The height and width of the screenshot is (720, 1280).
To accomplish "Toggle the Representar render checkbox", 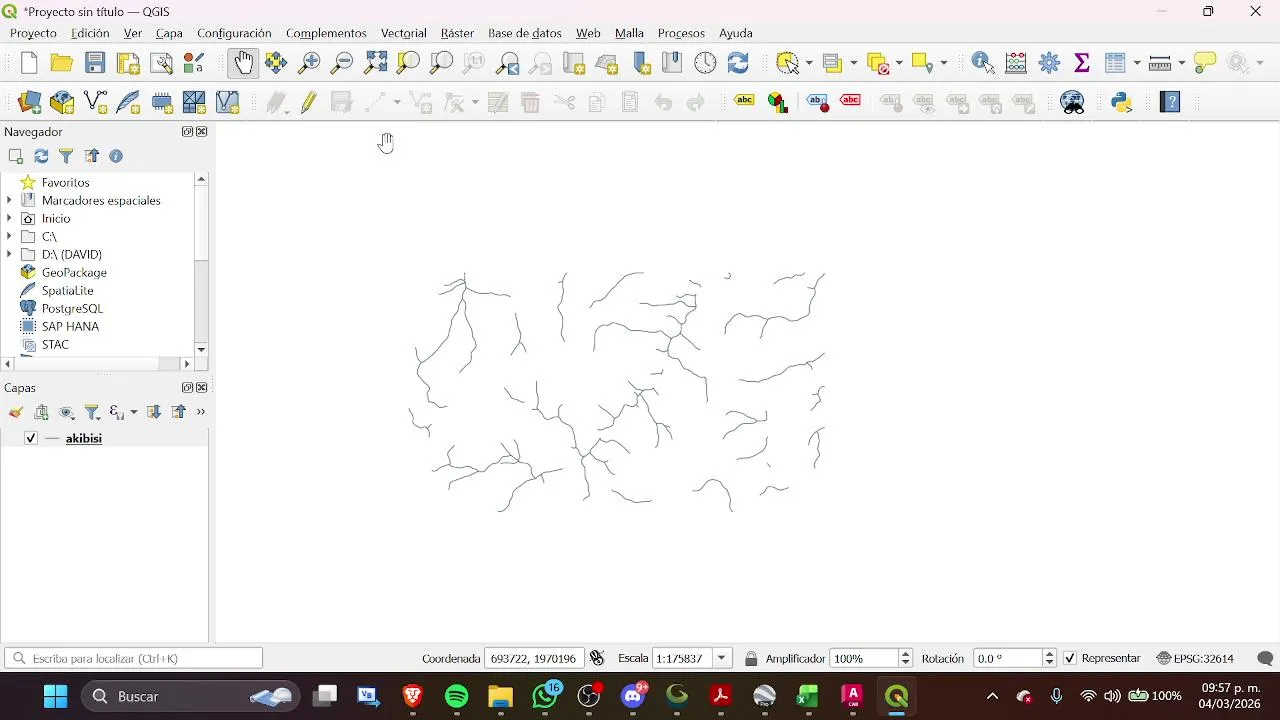I will [1070, 658].
